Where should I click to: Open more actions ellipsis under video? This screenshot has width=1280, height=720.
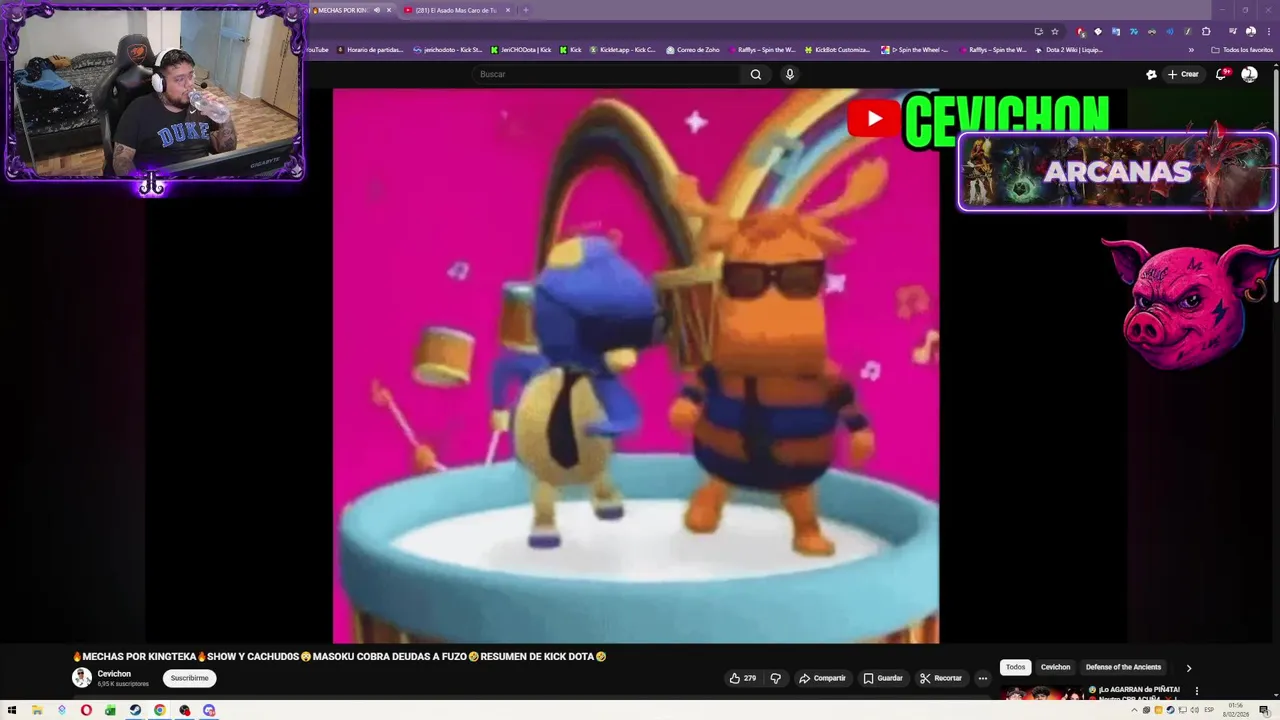pyautogui.click(x=982, y=678)
